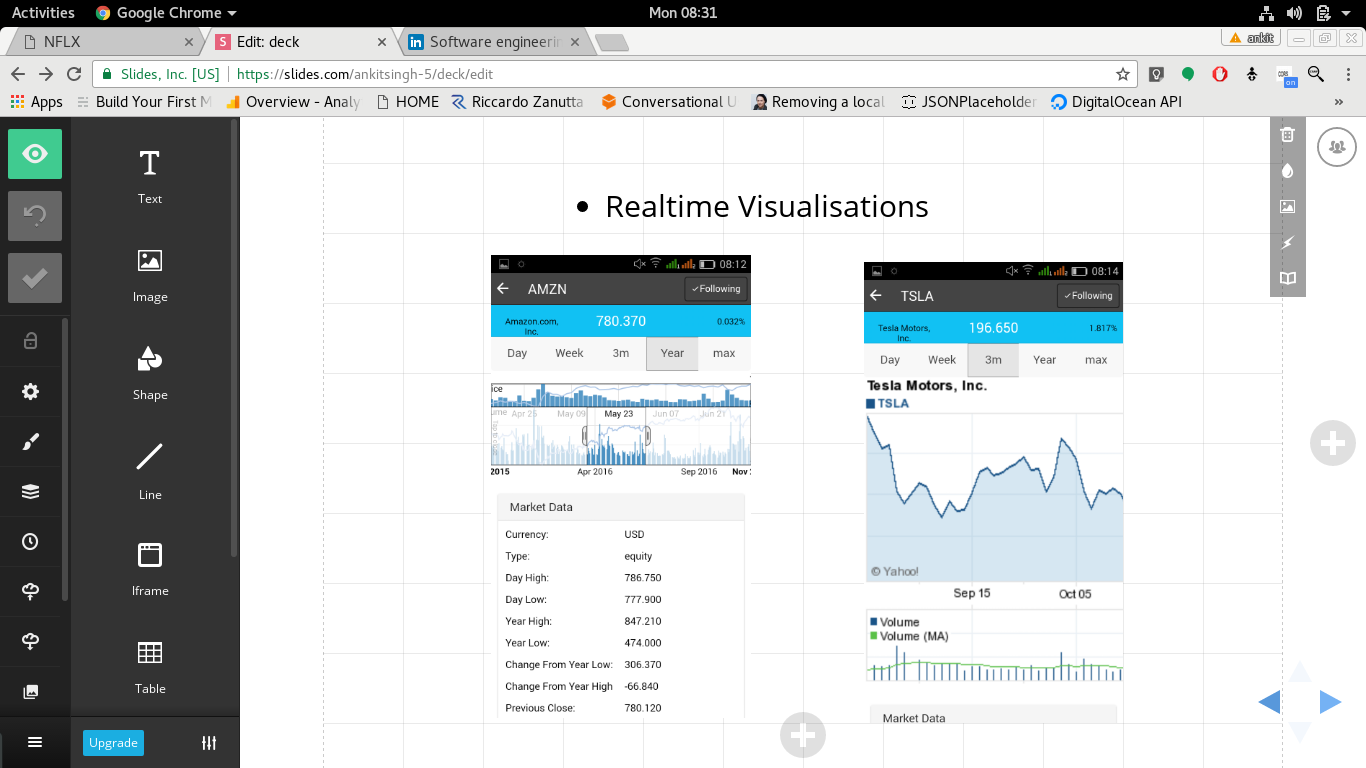1366x768 pixels.
Task: Click the collaborators people icon
Action: tap(1337, 147)
